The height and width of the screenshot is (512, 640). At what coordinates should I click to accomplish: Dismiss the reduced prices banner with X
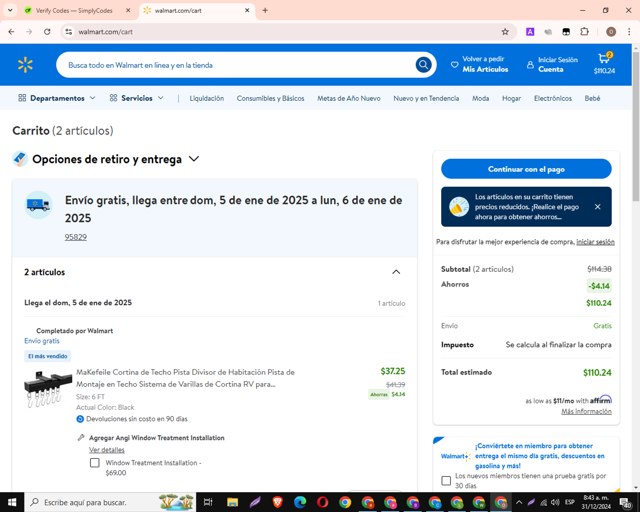(x=598, y=207)
